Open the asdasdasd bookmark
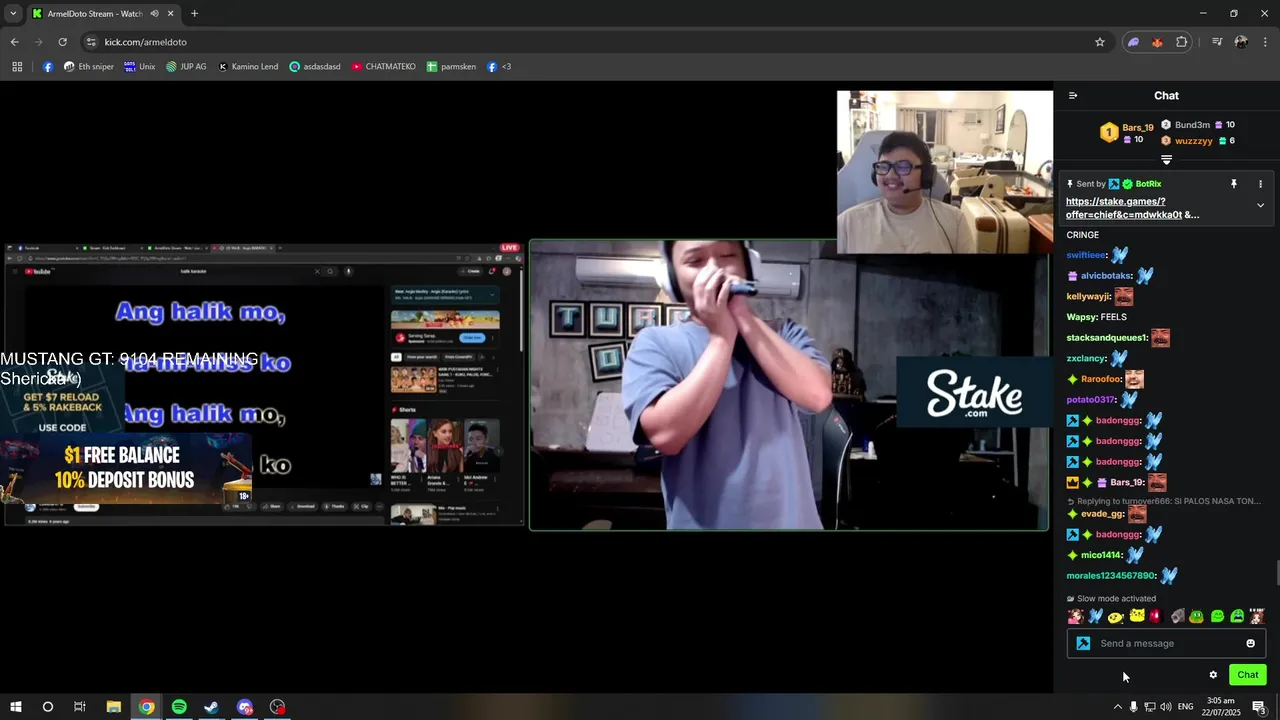The width and height of the screenshot is (1280, 720). tap(315, 67)
